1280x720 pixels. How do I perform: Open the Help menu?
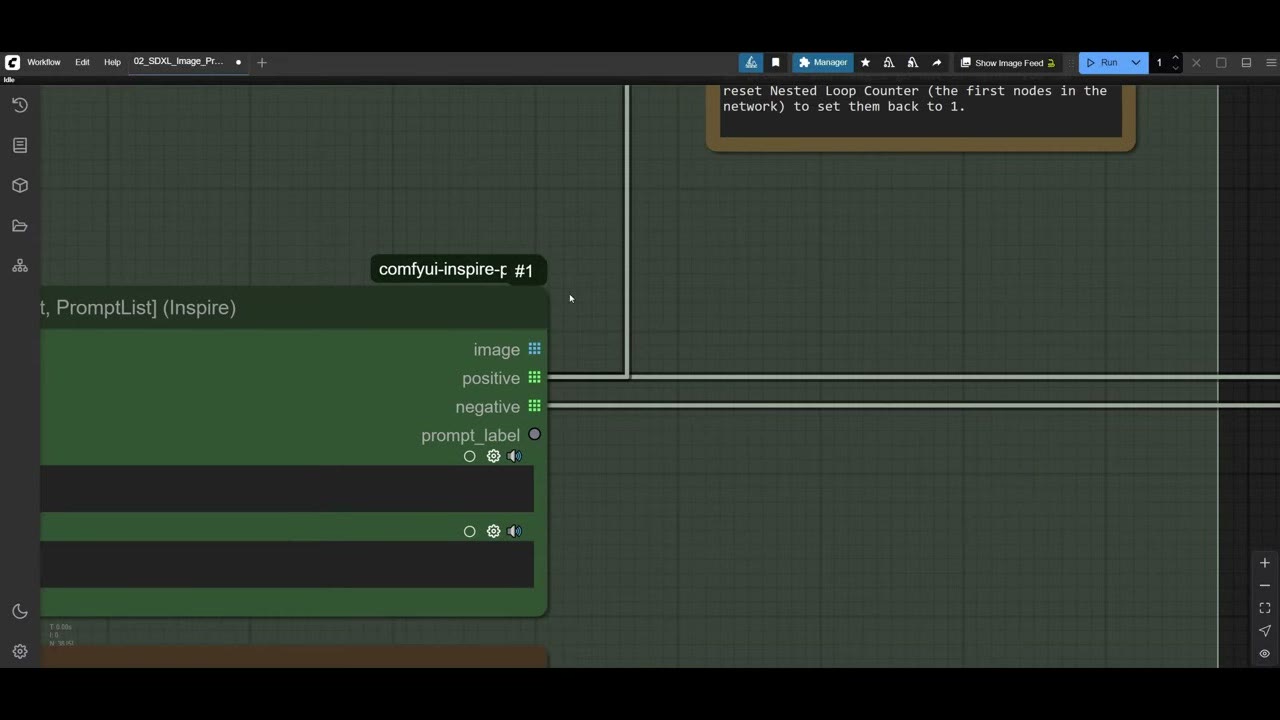pos(112,62)
